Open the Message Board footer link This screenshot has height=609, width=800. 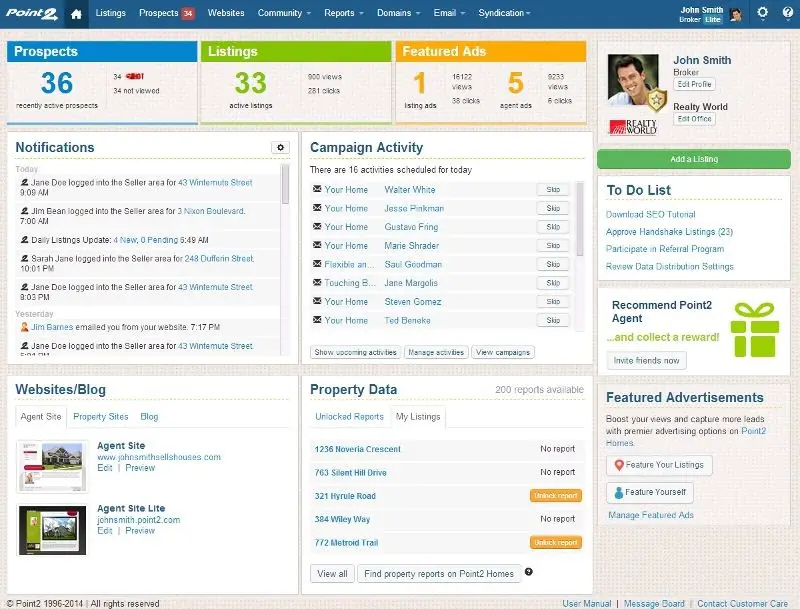tap(654, 603)
